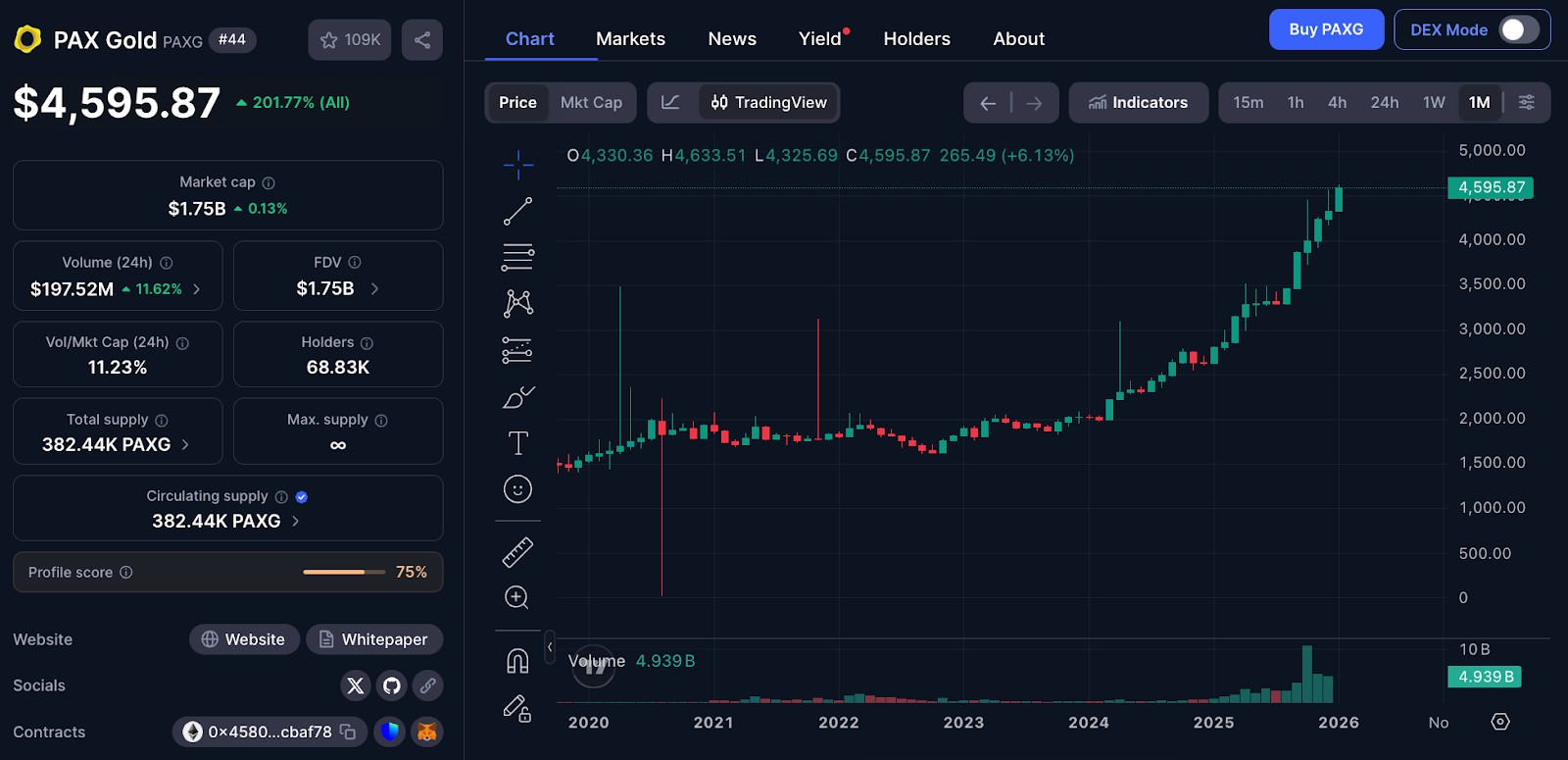Select the ruler measure tool
Screen dimensions: 1568x760
pyautogui.click(x=517, y=552)
